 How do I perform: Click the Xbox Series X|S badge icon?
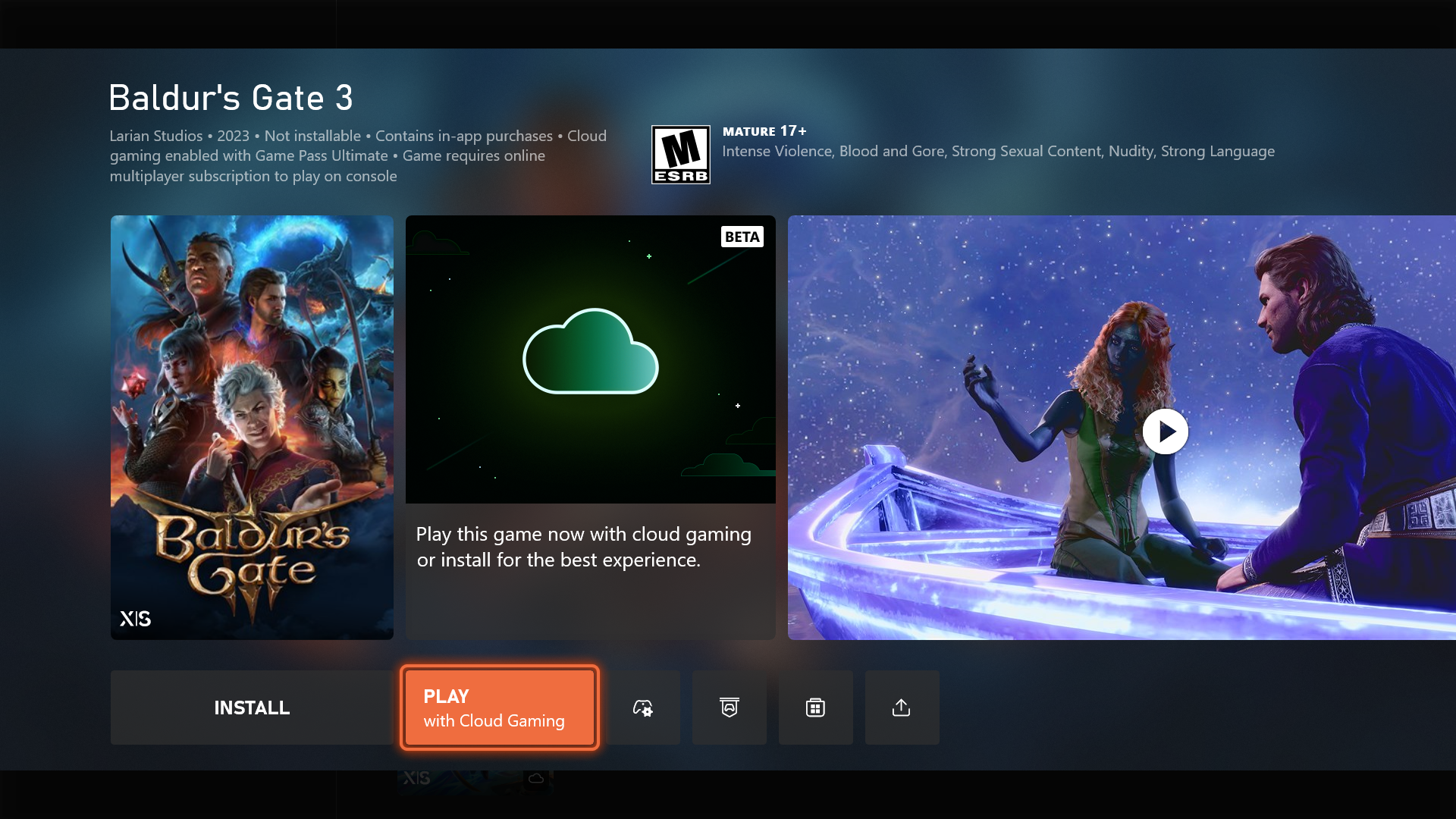(x=134, y=618)
